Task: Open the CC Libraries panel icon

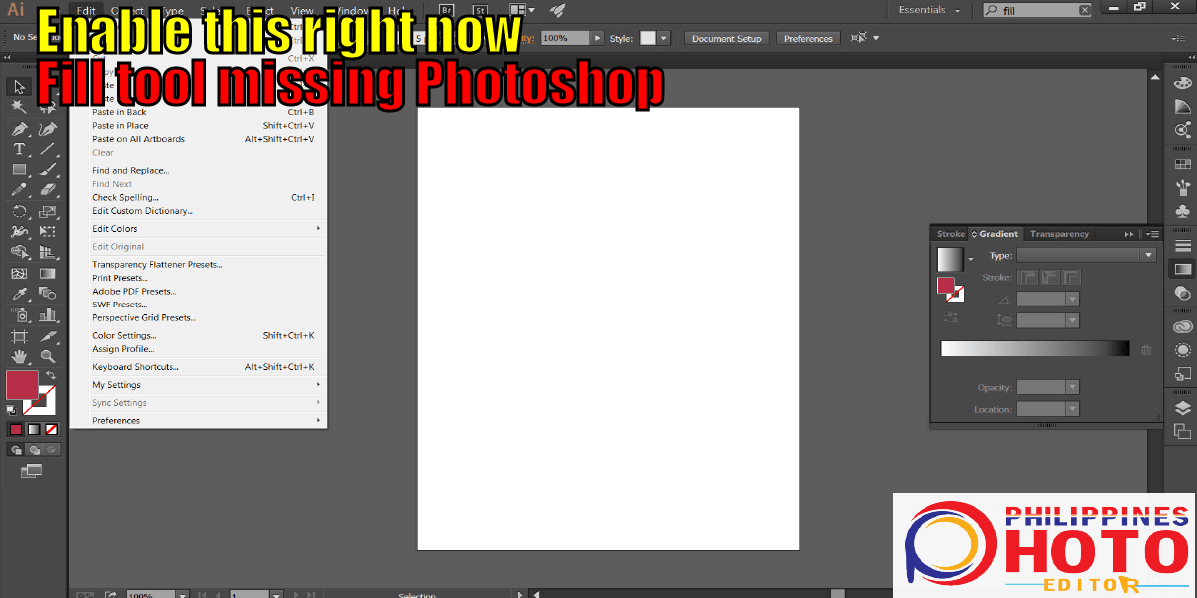Action: click(1182, 327)
